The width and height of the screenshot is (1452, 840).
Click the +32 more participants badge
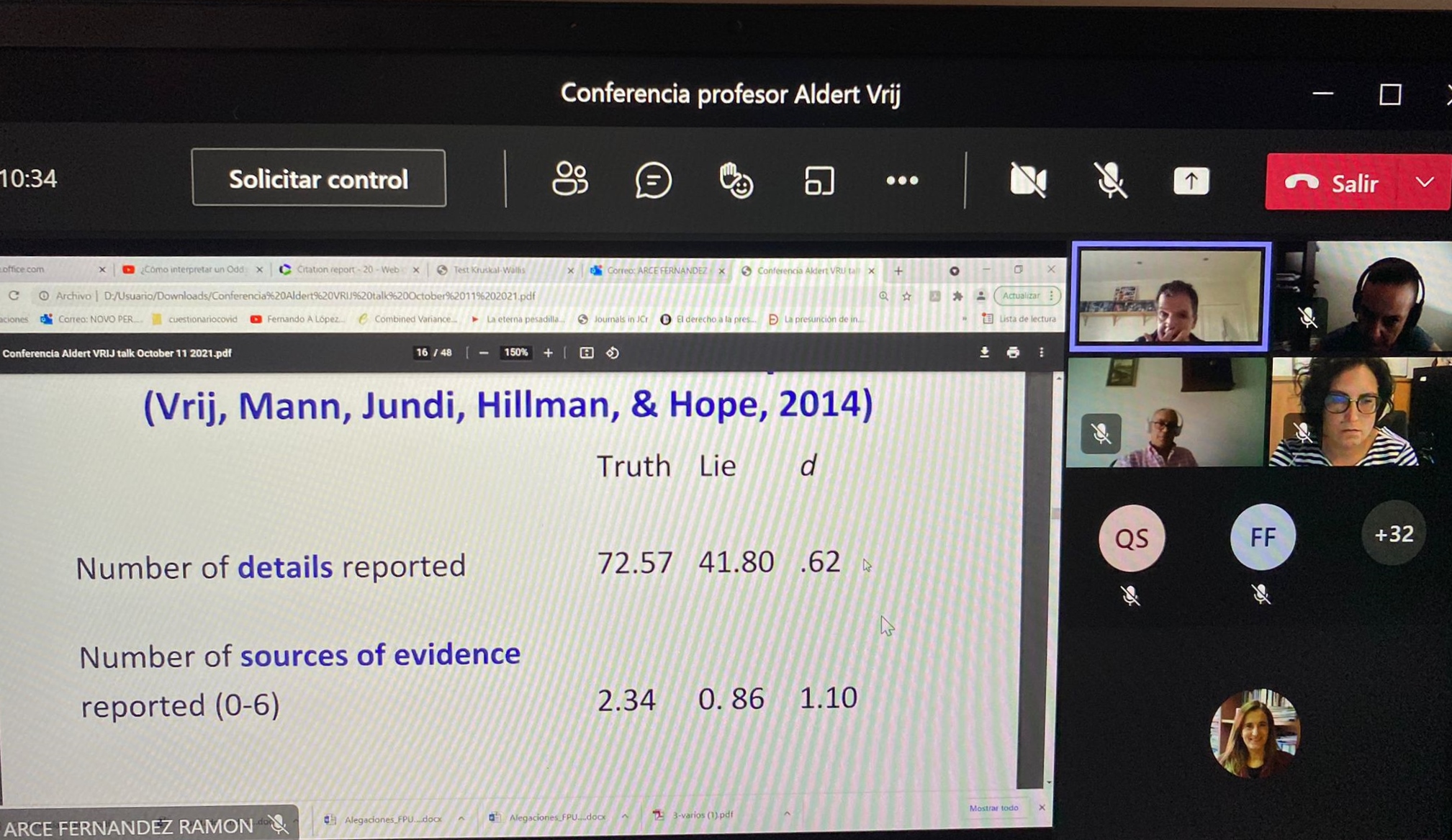(1394, 534)
